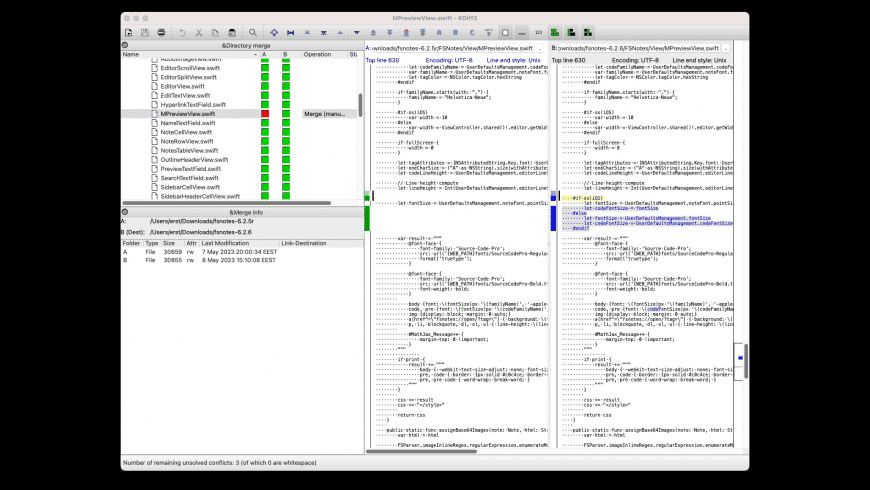Viewport: 870px width, 490px height.
Task: Select lines from A toolbar button
Action: tap(439, 33)
